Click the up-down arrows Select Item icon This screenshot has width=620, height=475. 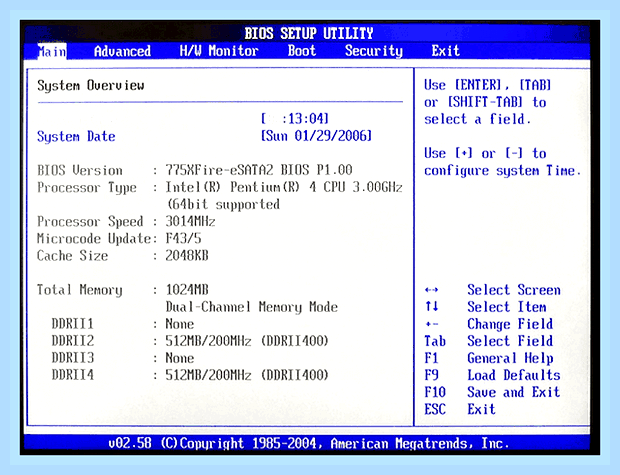pos(431,307)
